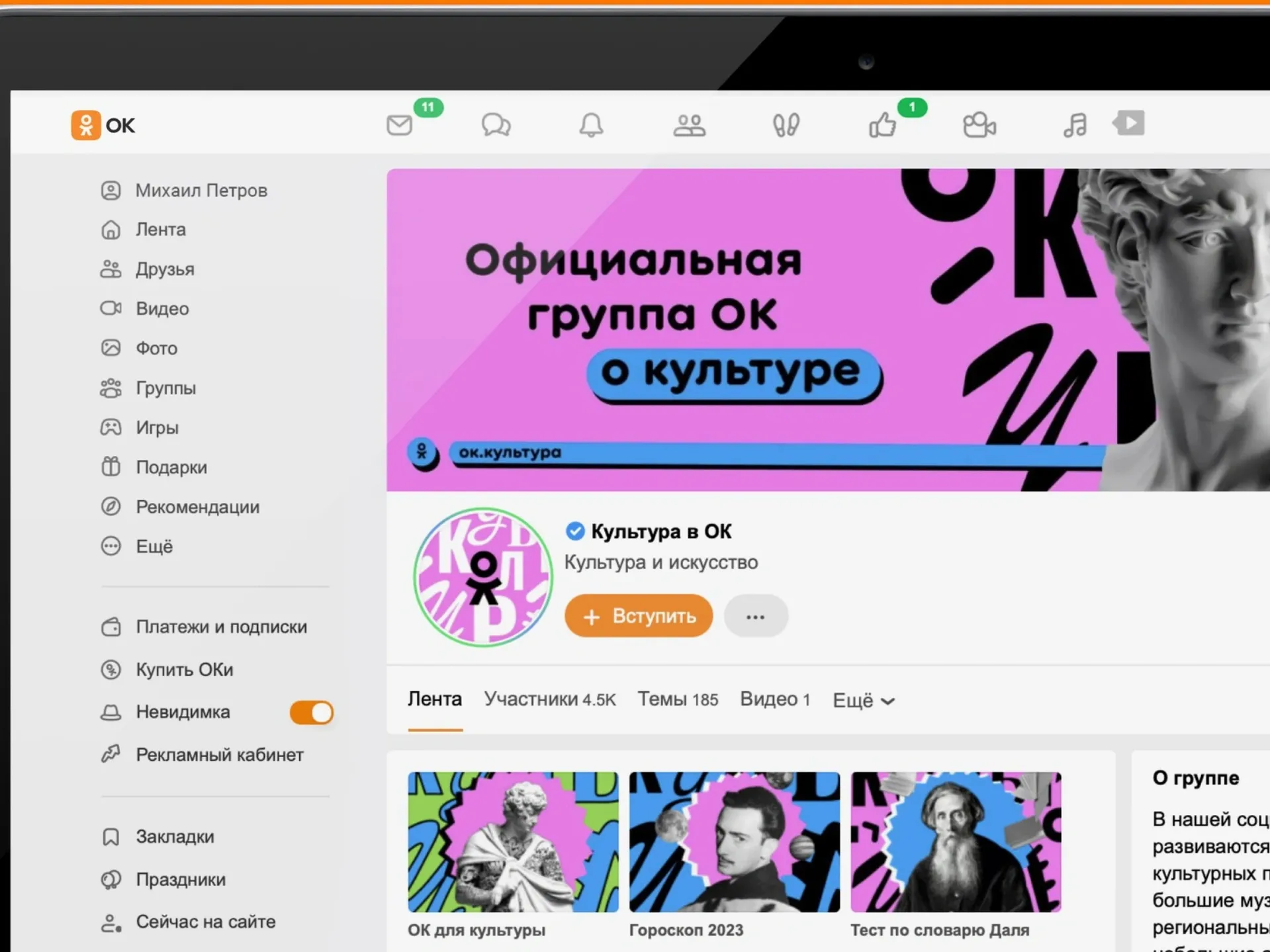The width and height of the screenshot is (1270, 952).
Task: Open the Dali portrait Гороскоп 2023 thumbnail
Action: tap(735, 842)
